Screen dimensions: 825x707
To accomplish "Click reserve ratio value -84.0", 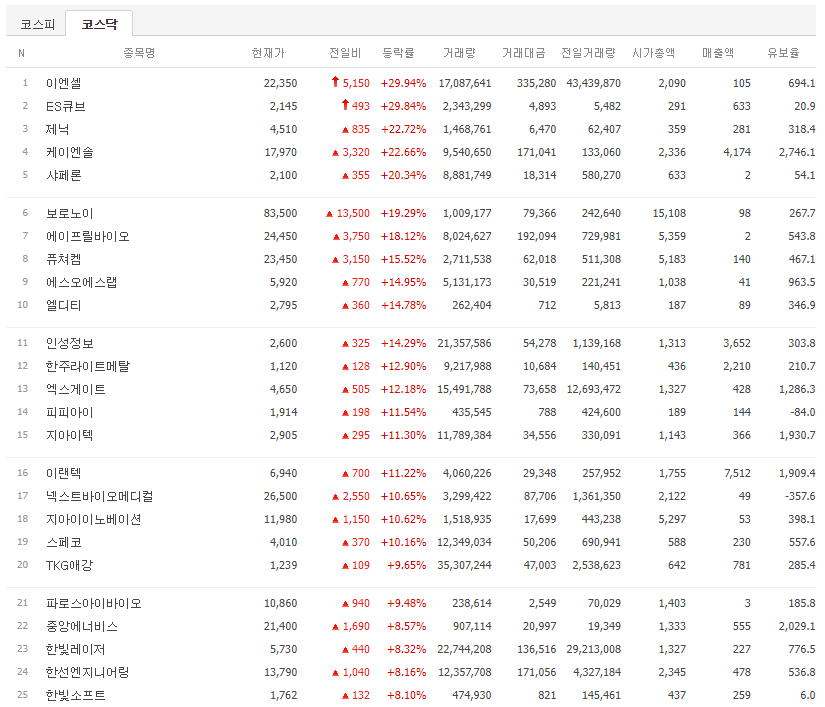I will tap(802, 412).
